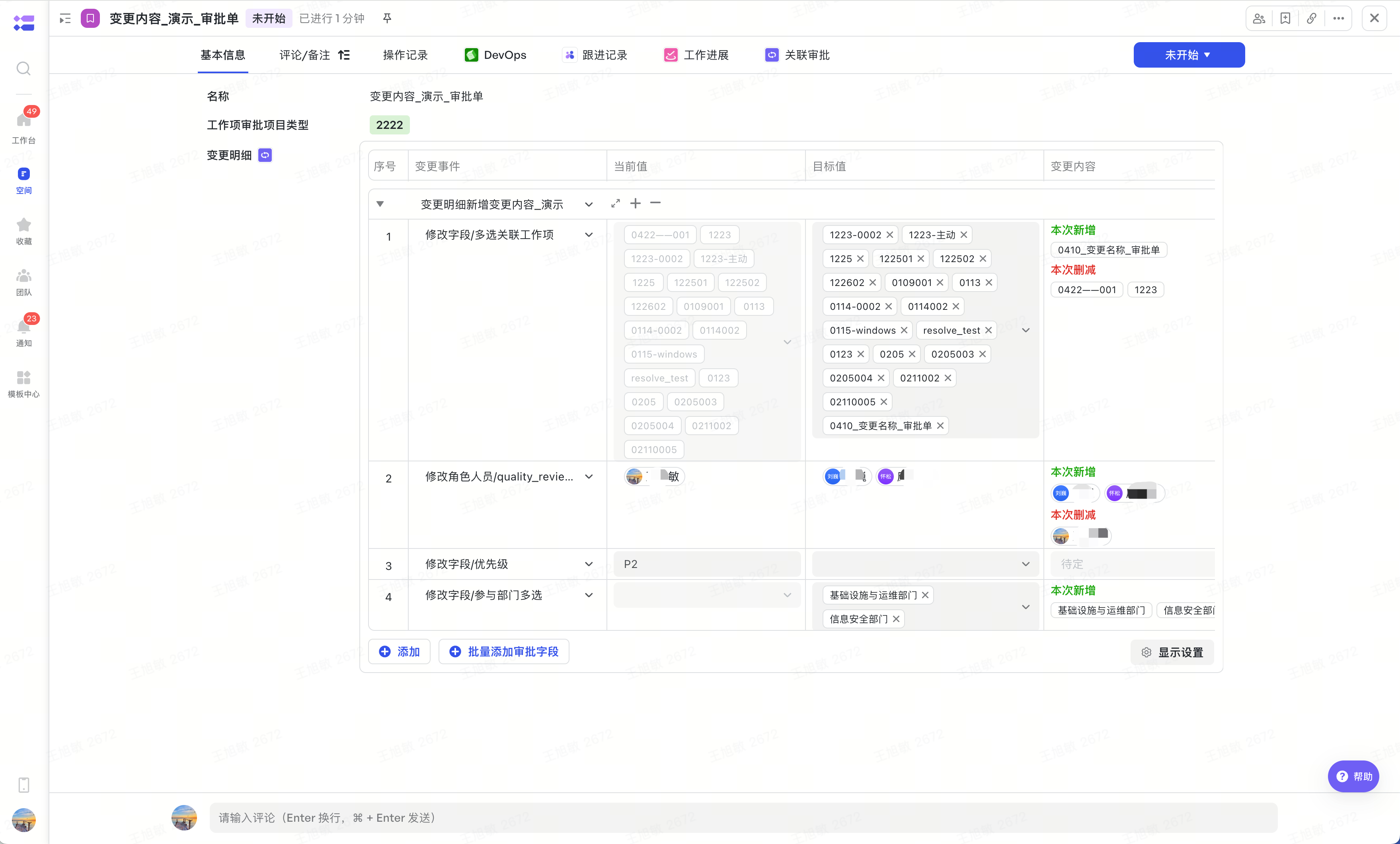Click the mobile device icon in the sidebar
The image size is (1400, 844).
click(24, 784)
